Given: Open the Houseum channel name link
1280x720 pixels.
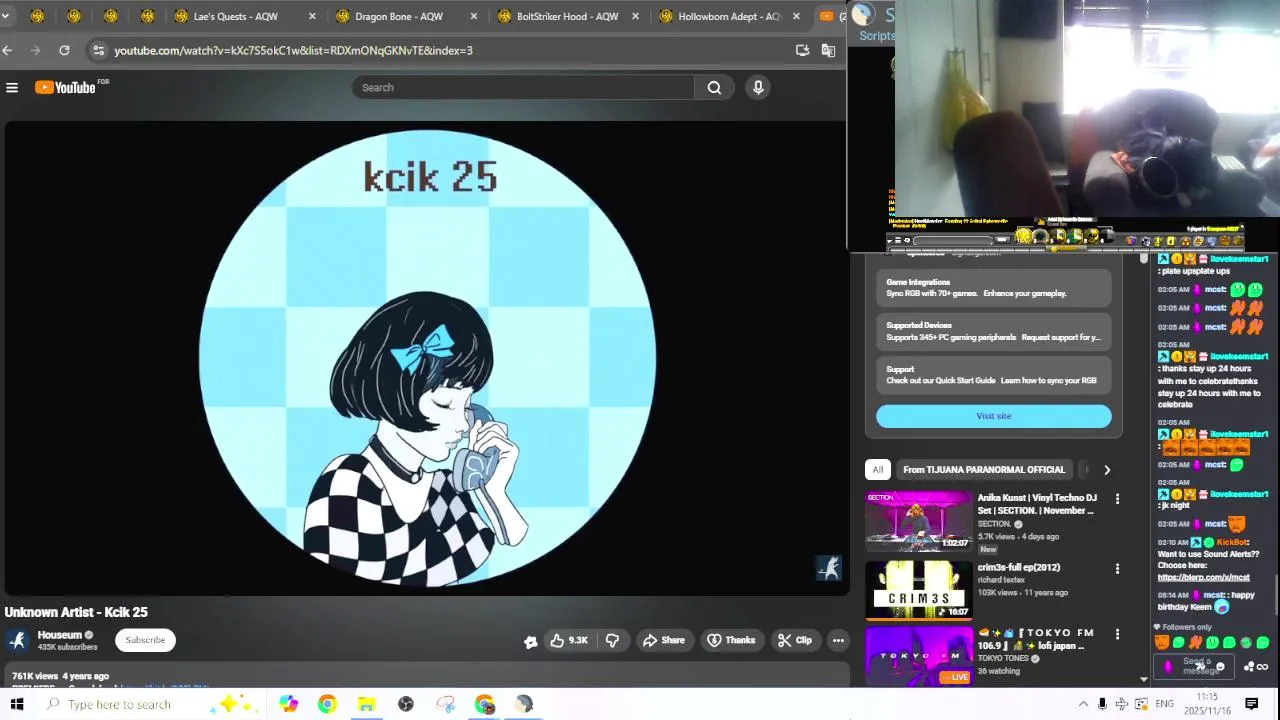Looking at the screenshot, I should pos(60,635).
